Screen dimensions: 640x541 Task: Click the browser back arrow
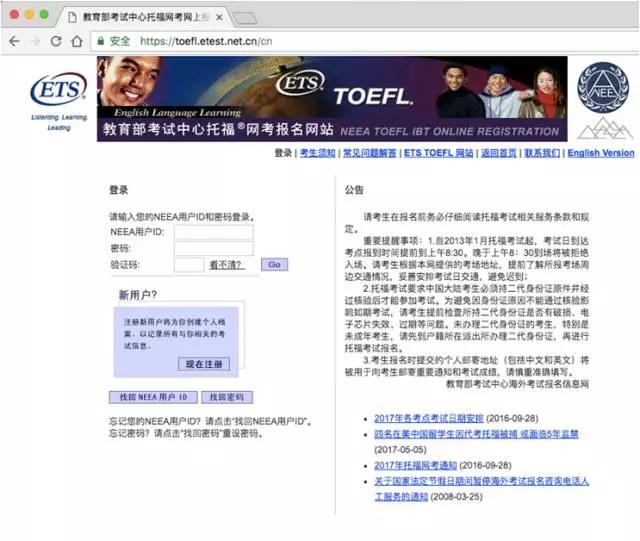coord(14,41)
